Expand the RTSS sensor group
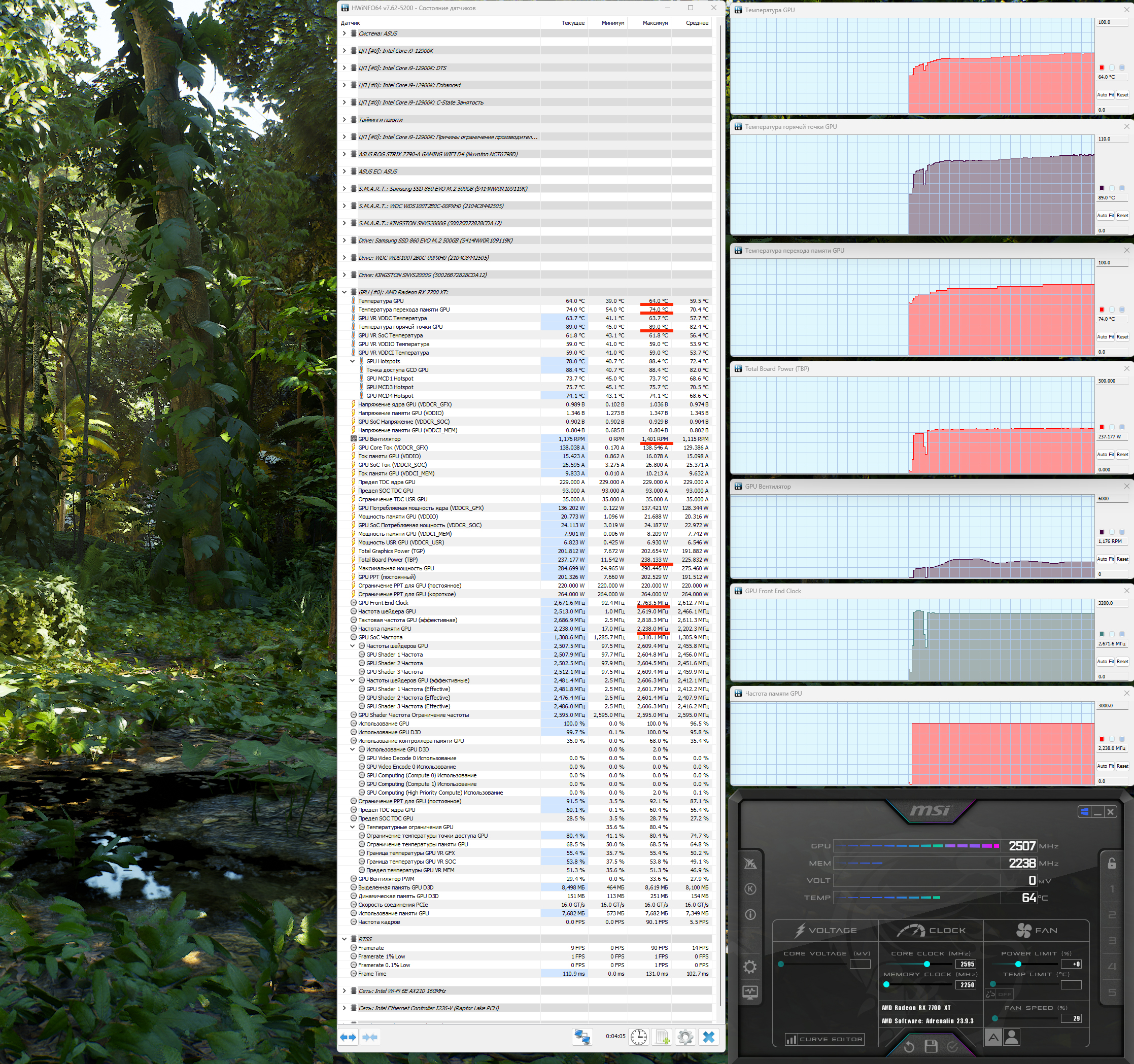 [x=344, y=939]
